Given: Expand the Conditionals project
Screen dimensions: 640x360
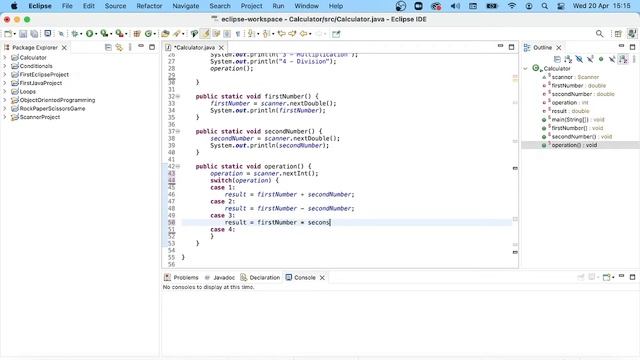Looking at the screenshot, I should coord(5,66).
